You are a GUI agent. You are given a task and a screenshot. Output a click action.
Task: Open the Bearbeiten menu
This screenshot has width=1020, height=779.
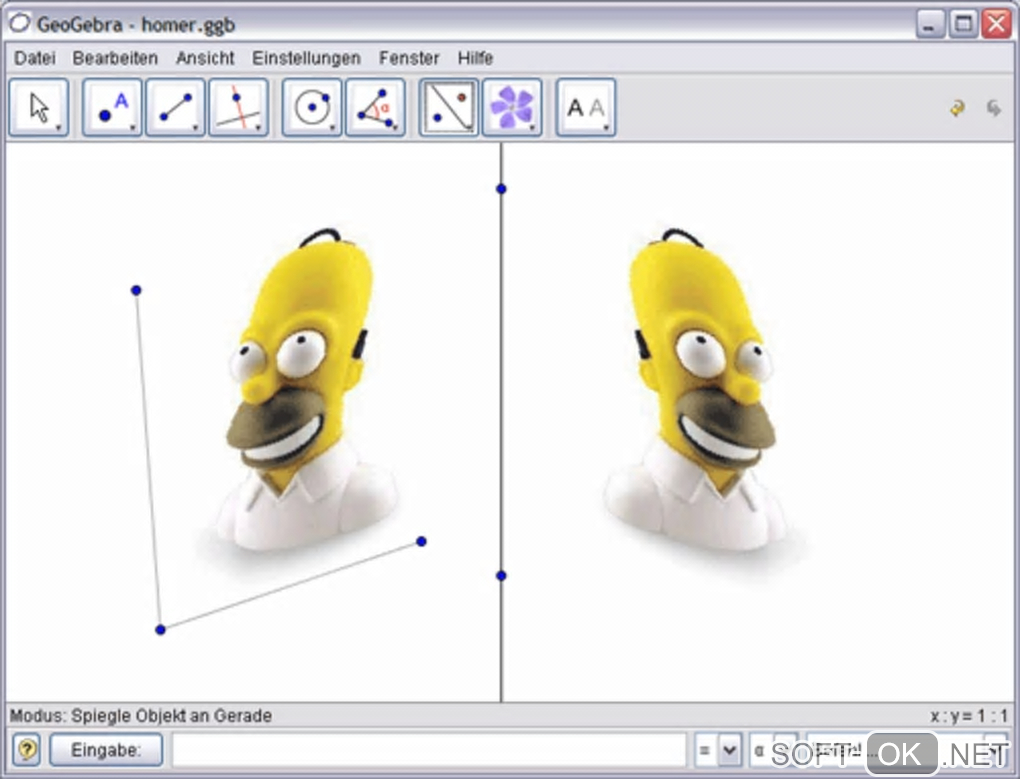pyautogui.click(x=115, y=58)
